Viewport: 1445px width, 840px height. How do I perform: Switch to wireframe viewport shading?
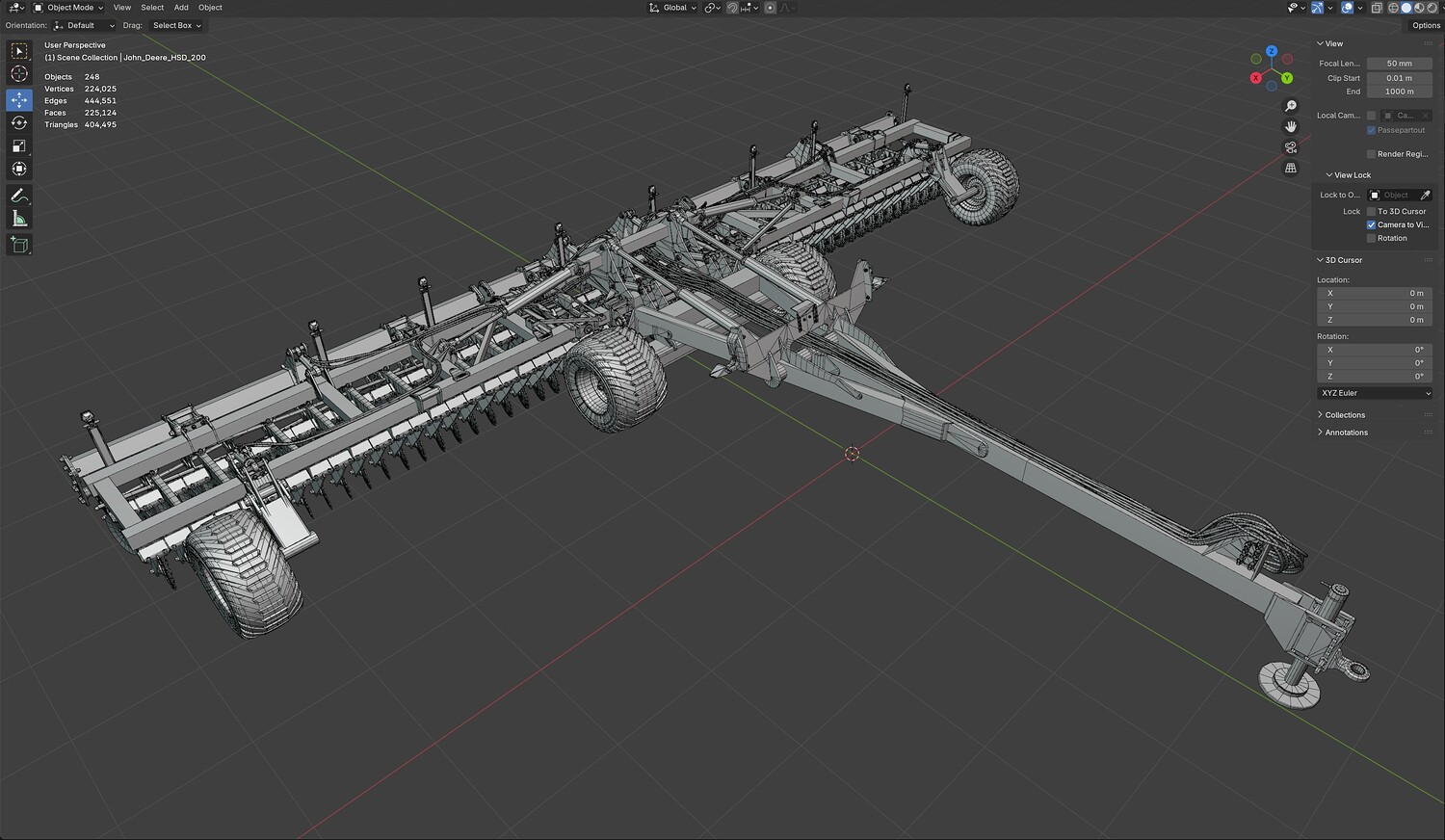tap(1392, 8)
